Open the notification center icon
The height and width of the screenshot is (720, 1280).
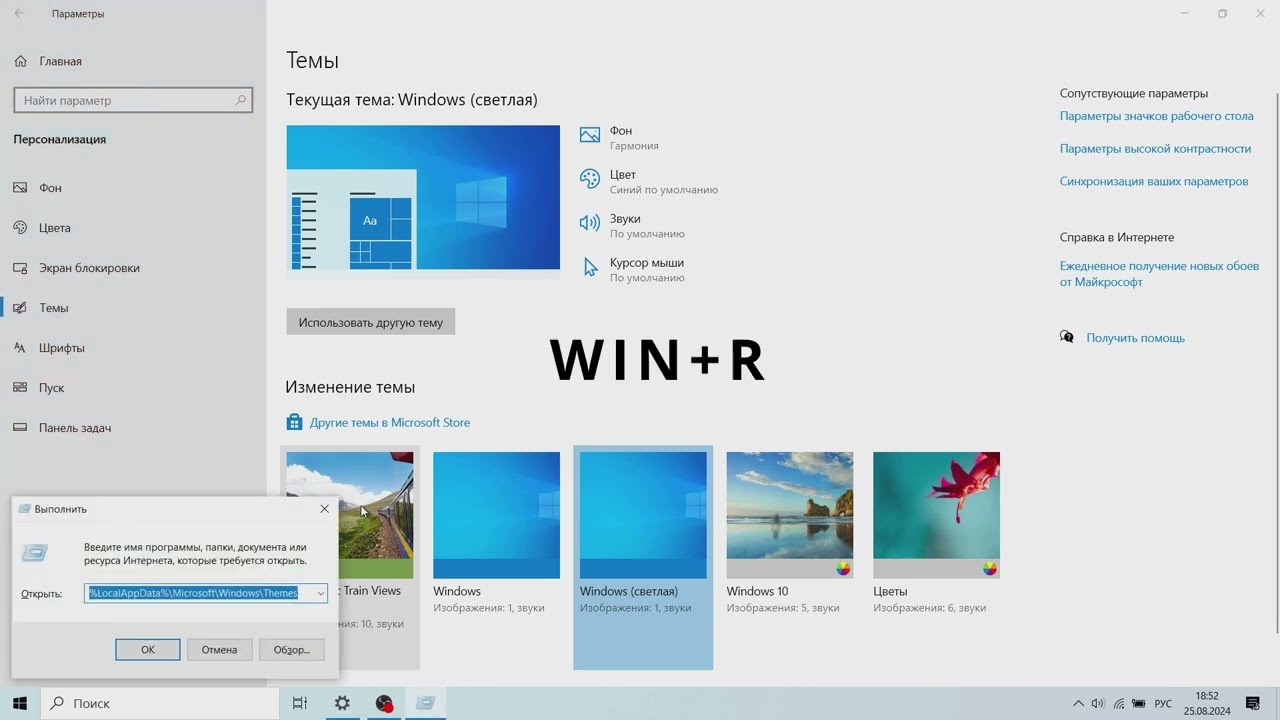click(1253, 704)
